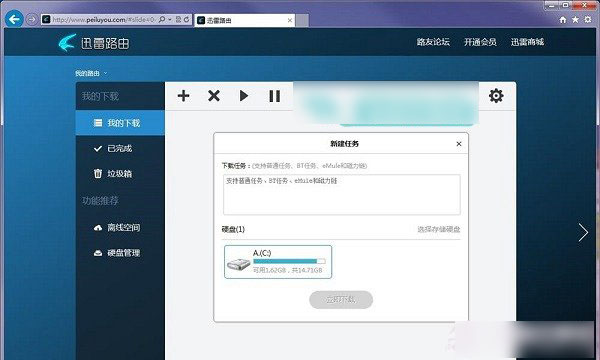The image size is (600, 360).
Task: Select 我的下载 in the sidebar
Action: 120,123
